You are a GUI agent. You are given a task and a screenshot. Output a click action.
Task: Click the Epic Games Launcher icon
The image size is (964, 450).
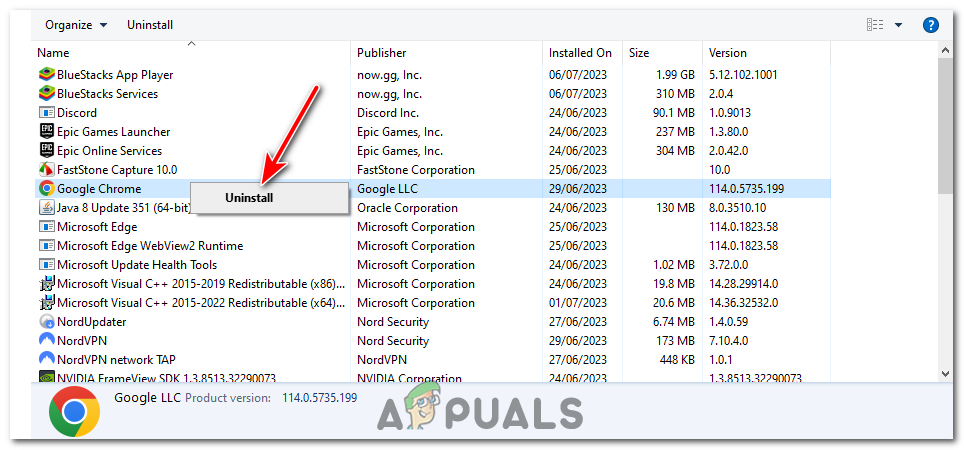tap(46, 132)
